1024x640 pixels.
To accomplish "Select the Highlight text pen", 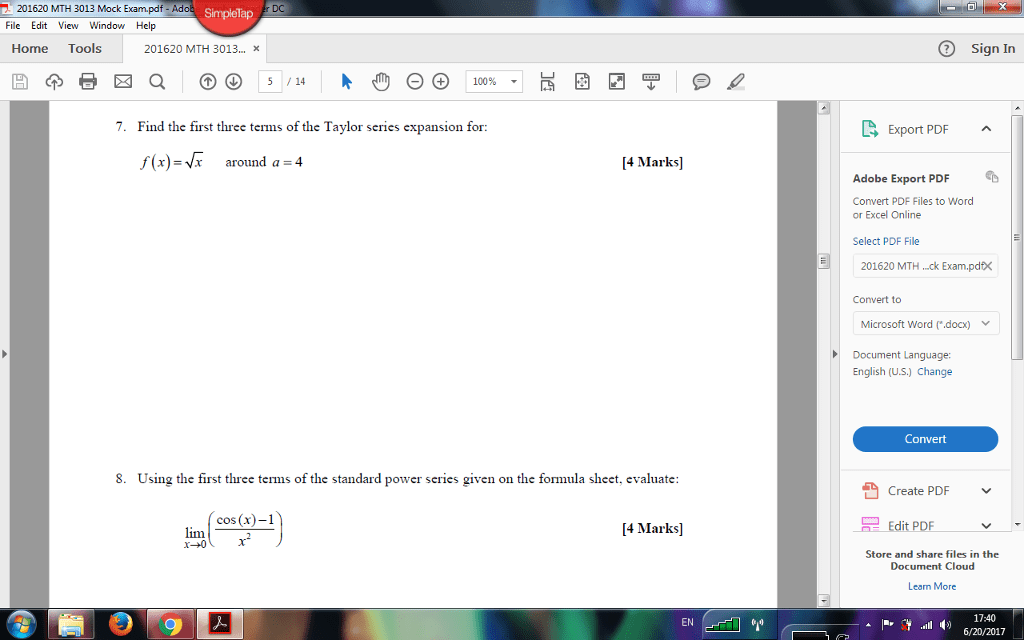I will (x=736, y=82).
